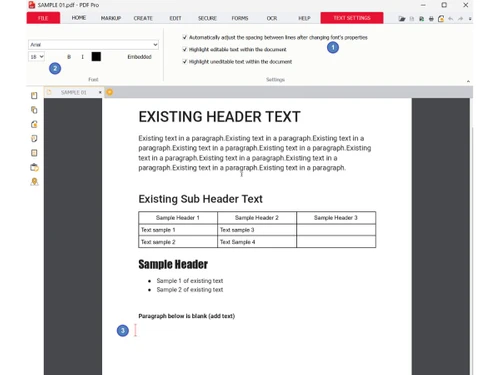Click the Sample Header 1 table cell
500x375 pixels.
(x=178, y=218)
